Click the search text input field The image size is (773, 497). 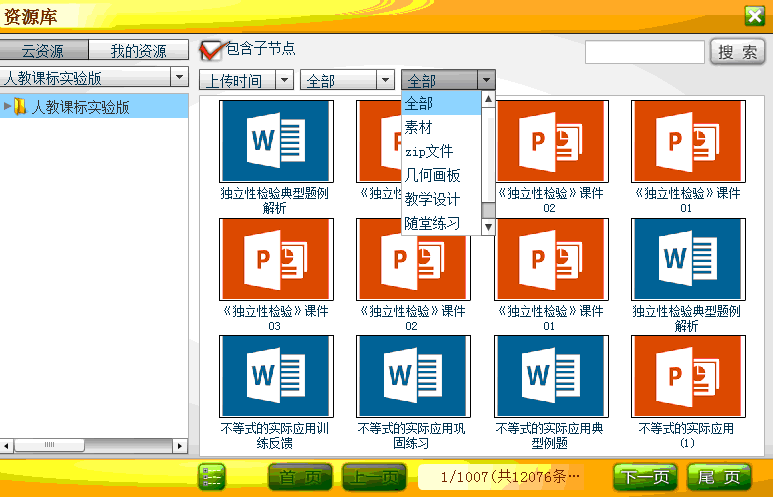click(x=644, y=52)
